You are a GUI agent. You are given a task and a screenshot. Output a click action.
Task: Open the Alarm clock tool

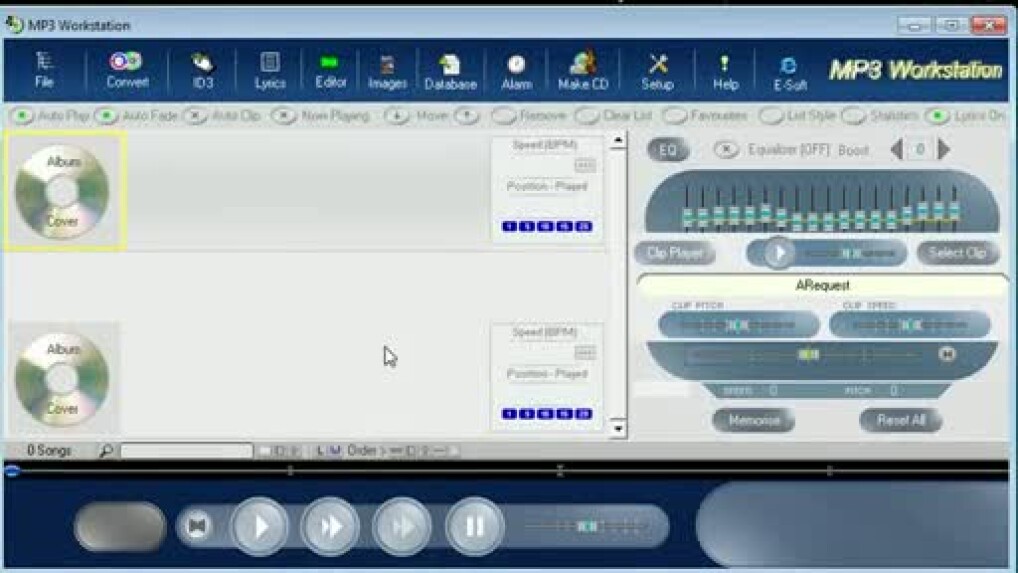(x=516, y=70)
